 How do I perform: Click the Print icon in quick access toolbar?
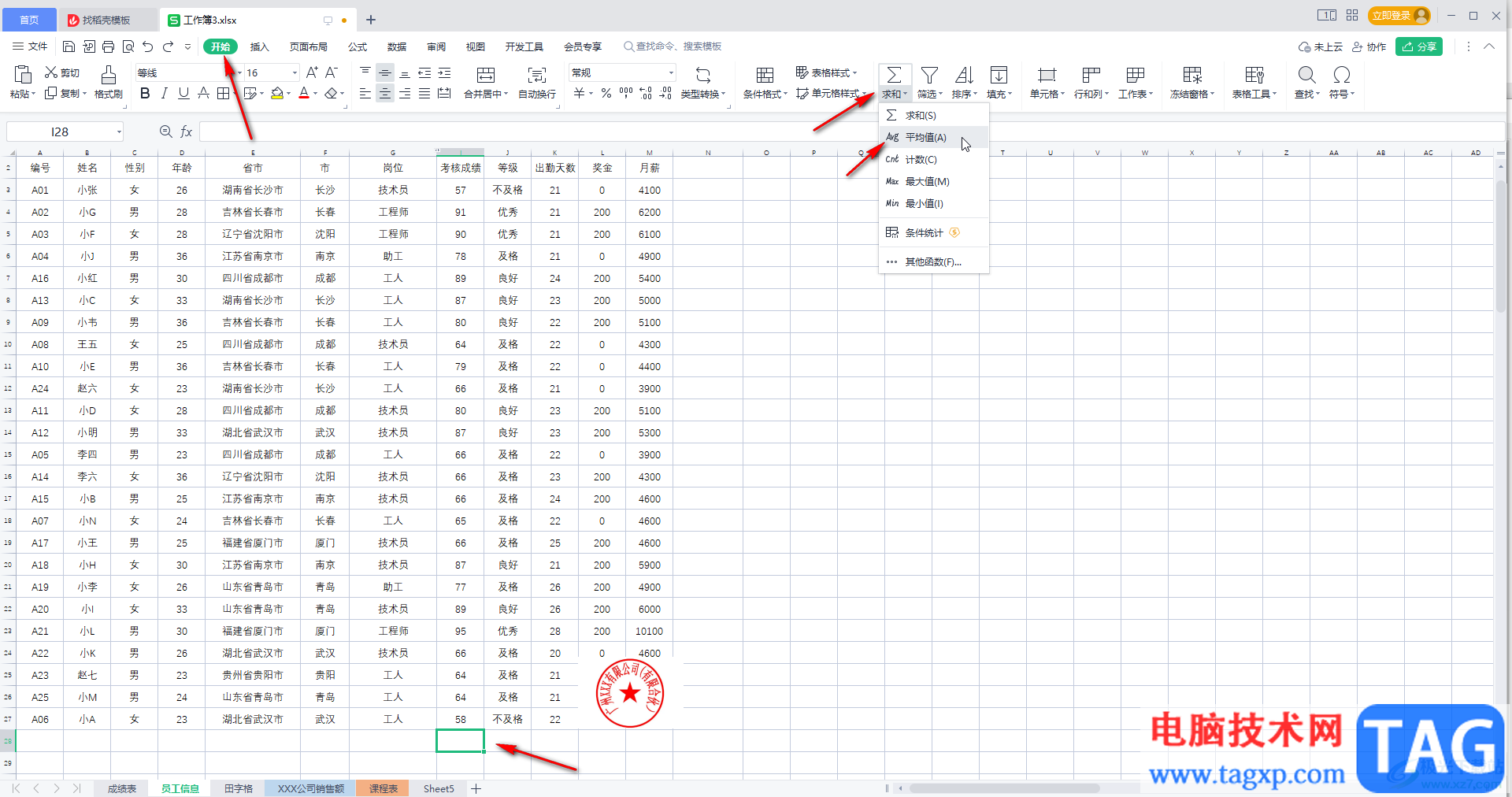click(108, 46)
